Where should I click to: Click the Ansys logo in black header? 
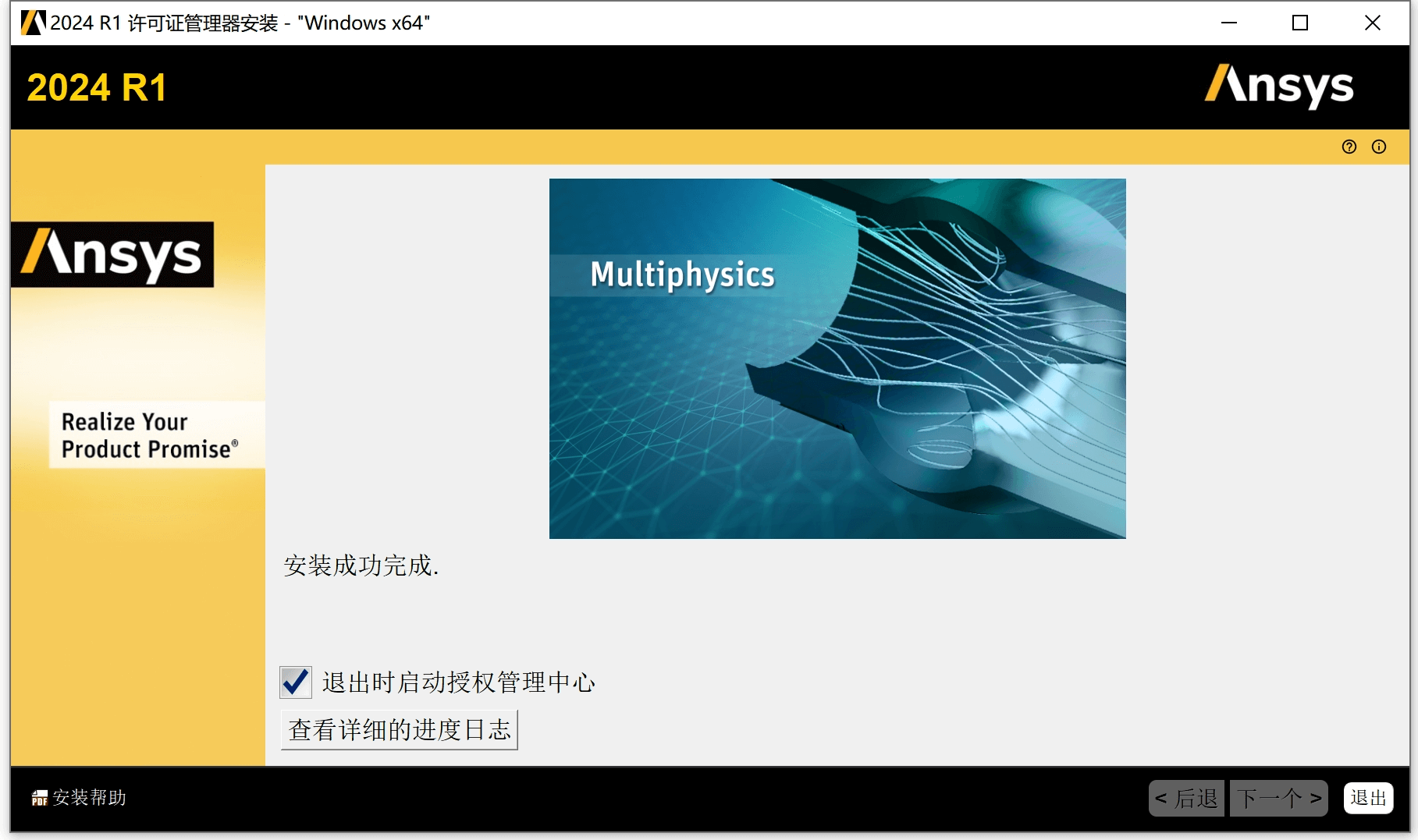tap(1279, 86)
